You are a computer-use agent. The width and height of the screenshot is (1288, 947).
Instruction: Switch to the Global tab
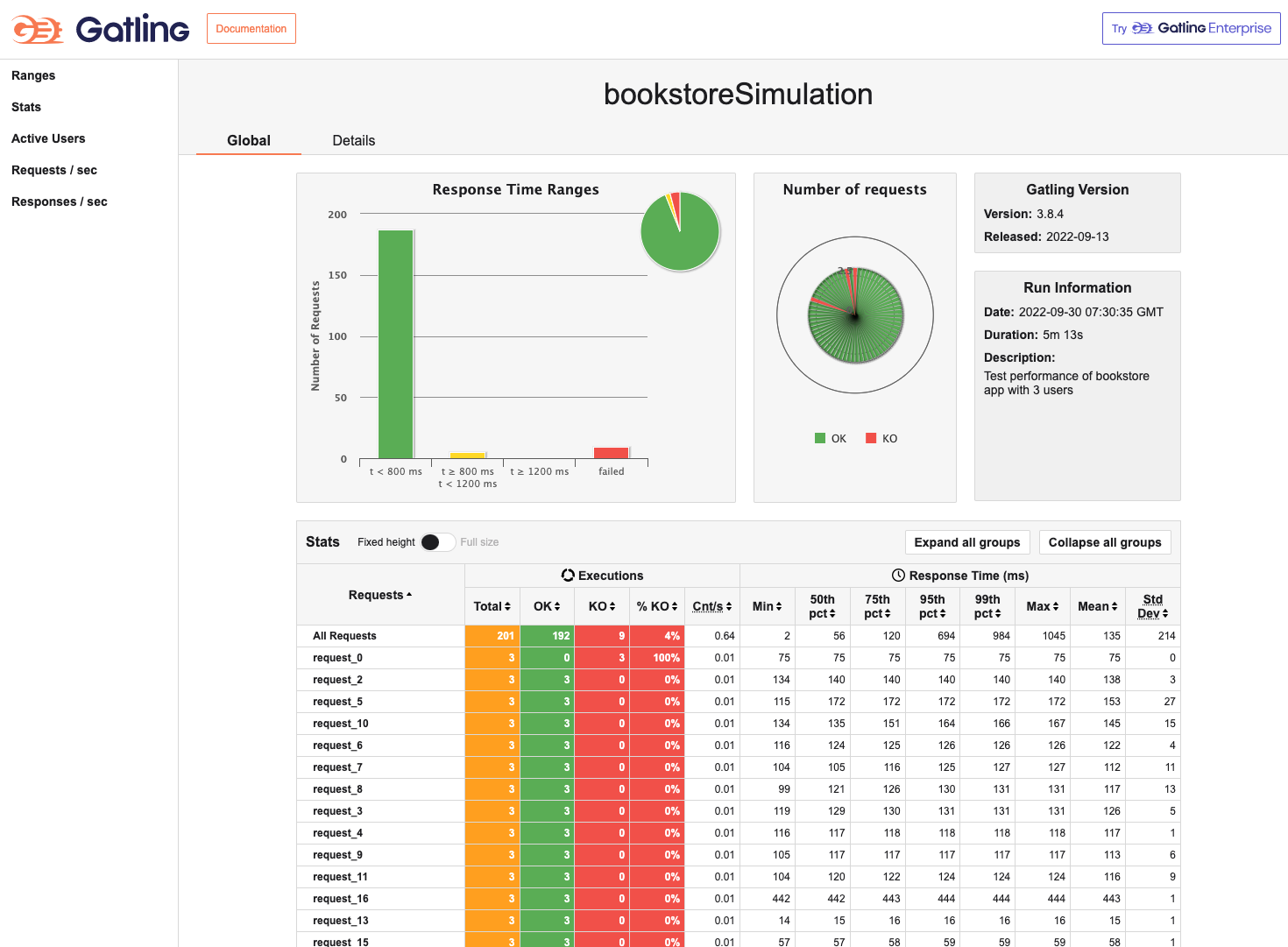[x=249, y=140]
